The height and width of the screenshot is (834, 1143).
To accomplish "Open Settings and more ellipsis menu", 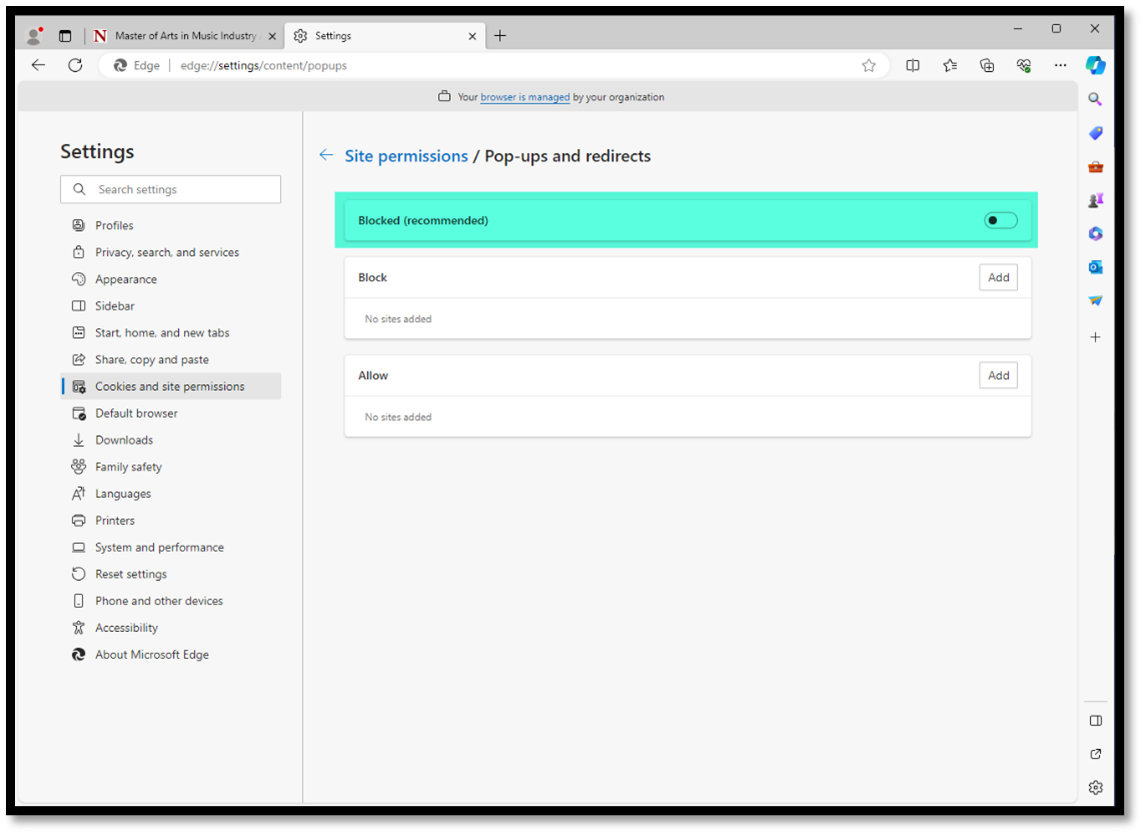I will [x=1060, y=65].
